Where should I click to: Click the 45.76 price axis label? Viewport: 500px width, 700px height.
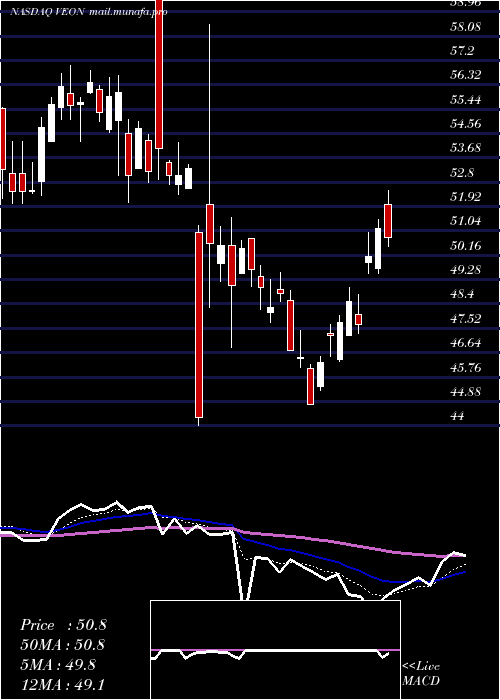click(466, 367)
